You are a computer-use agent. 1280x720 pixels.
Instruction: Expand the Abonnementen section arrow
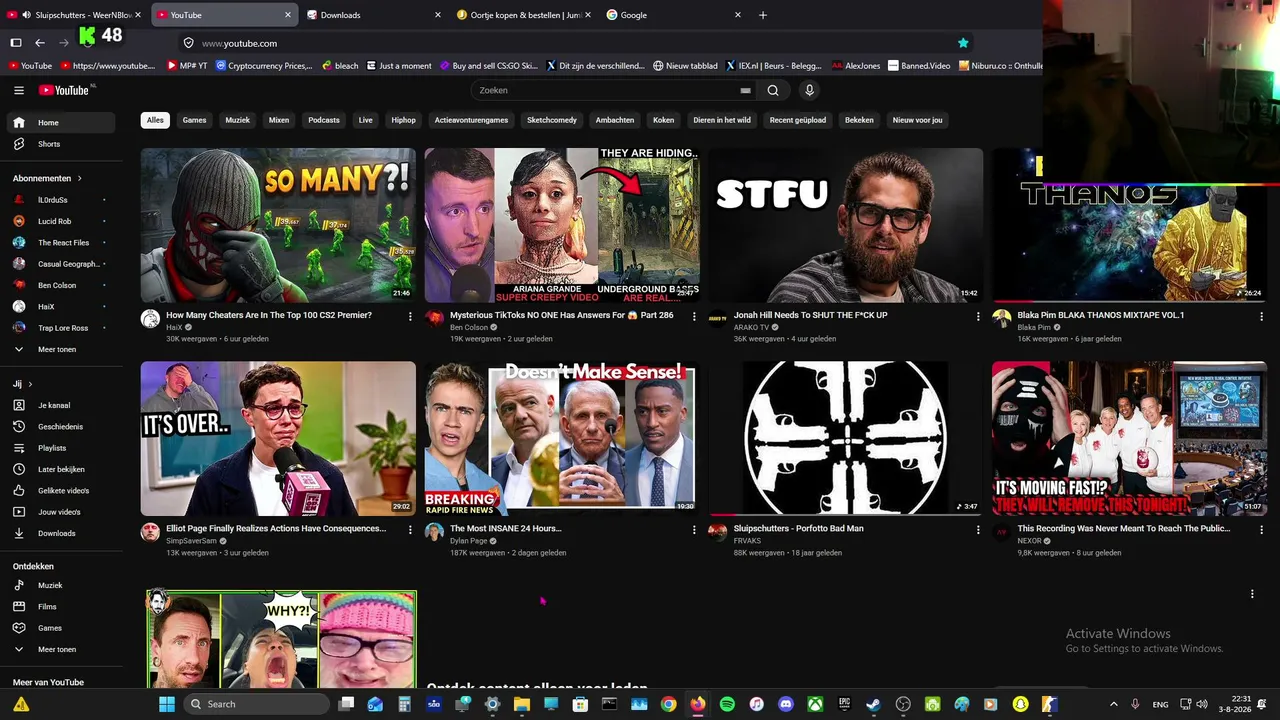(79, 178)
